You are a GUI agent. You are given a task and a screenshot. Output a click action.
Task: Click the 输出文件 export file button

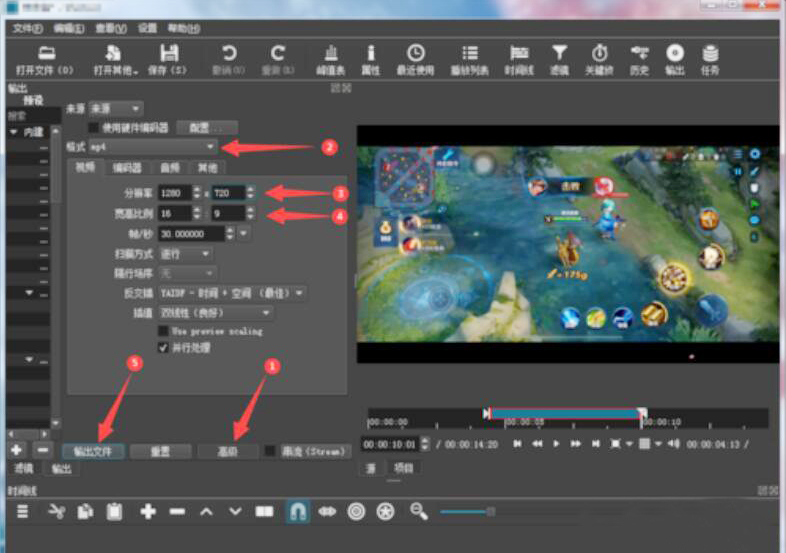[x=93, y=451]
